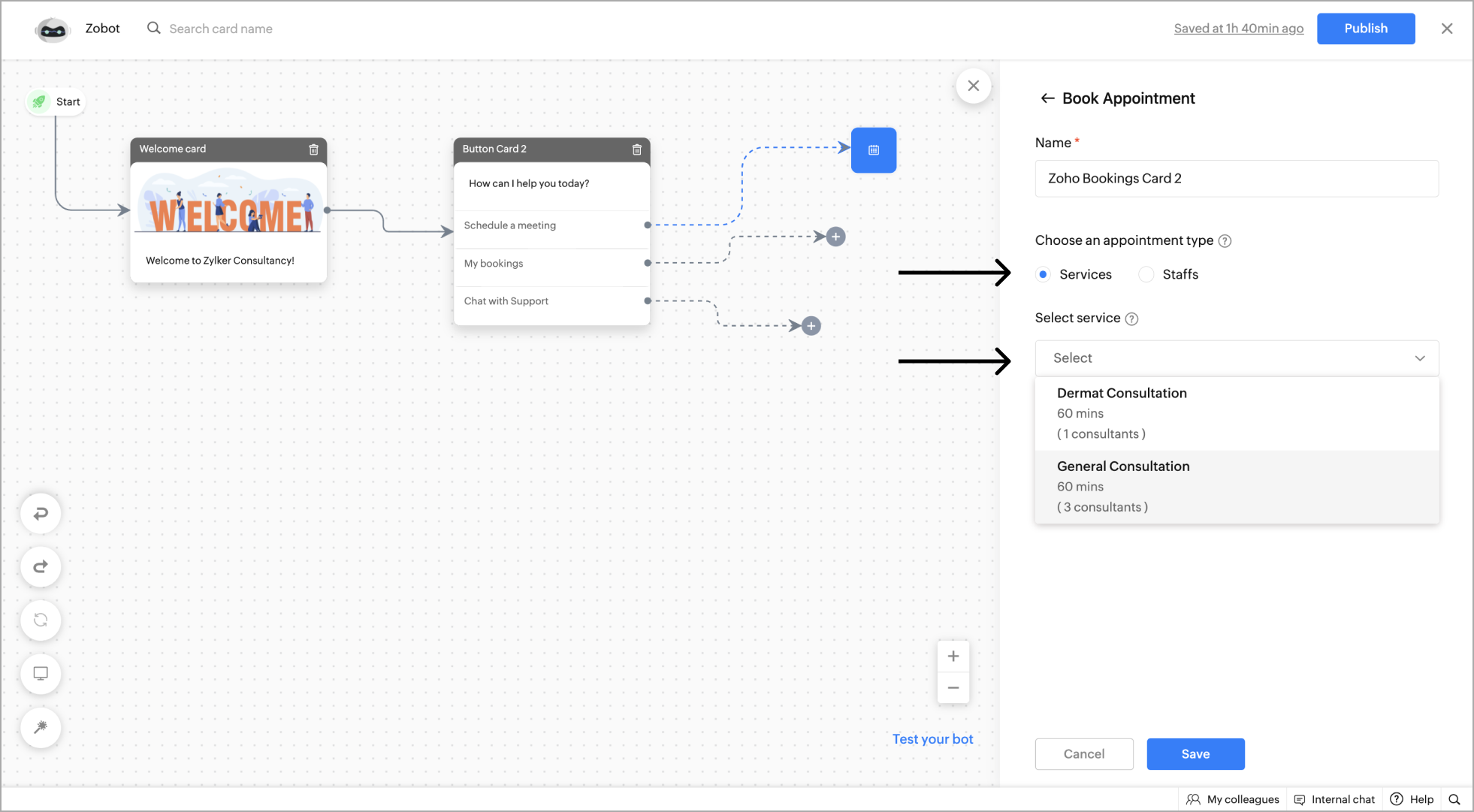Click the redo arrow icon
This screenshot has width=1474, height=812.
click(41, 566)
